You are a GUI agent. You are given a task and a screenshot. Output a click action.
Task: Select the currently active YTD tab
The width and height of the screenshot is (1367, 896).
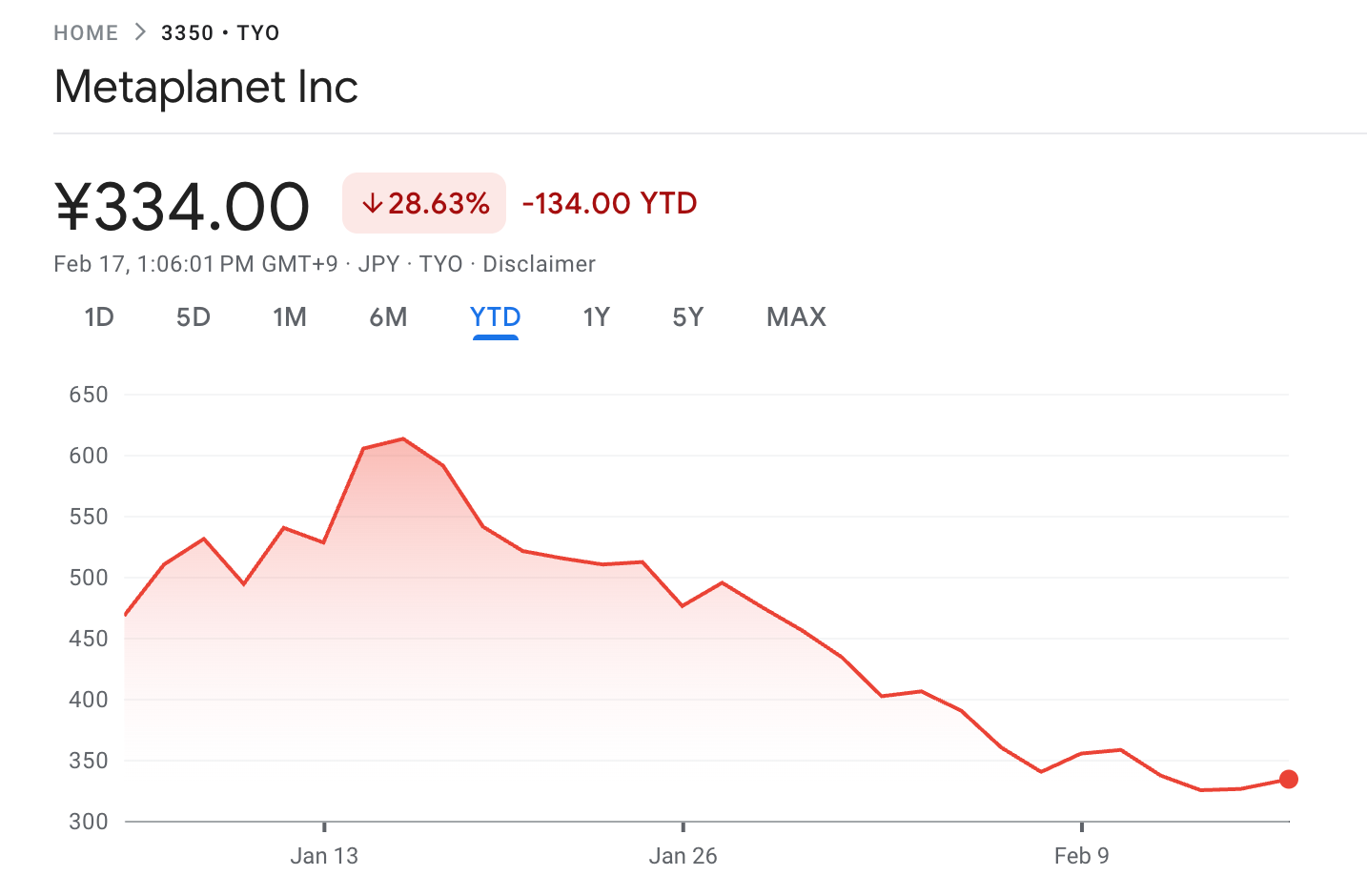point(494,317)
